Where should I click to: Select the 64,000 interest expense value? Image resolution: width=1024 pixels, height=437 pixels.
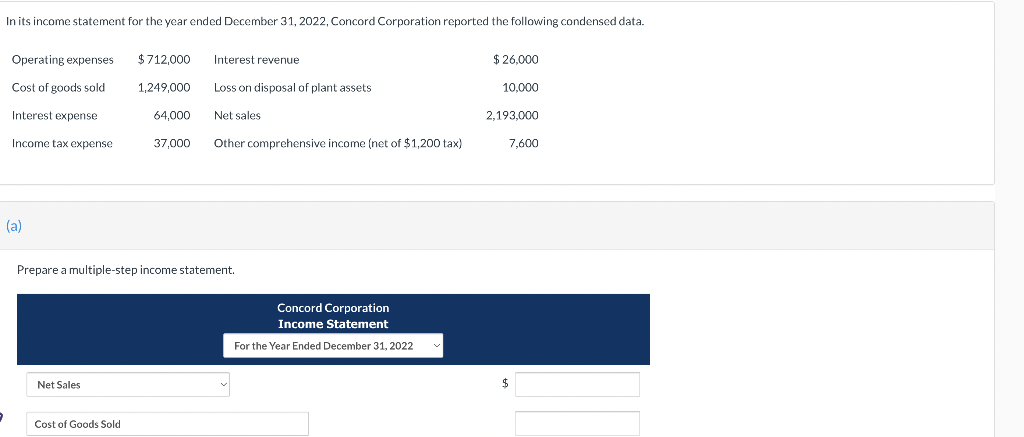(172, 116)
